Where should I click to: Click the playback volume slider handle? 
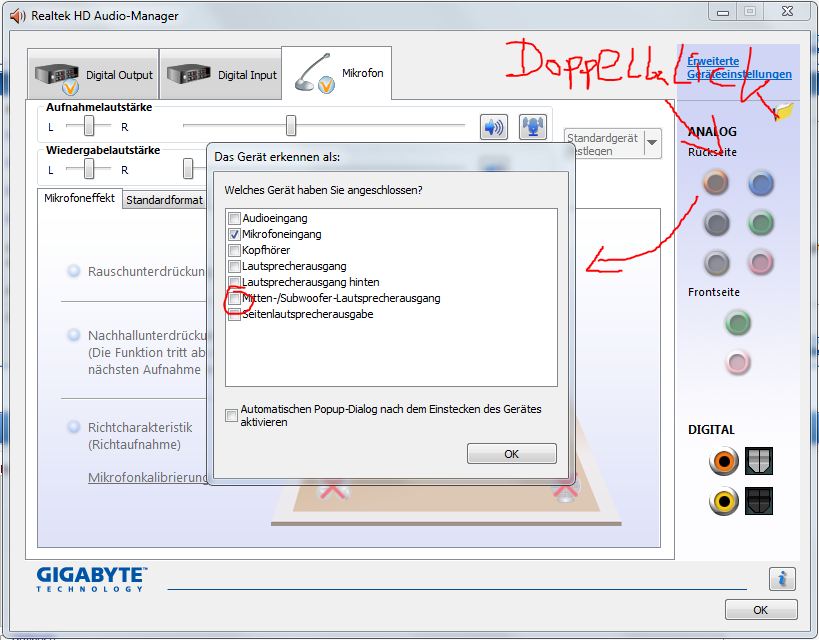coord(188,169)
